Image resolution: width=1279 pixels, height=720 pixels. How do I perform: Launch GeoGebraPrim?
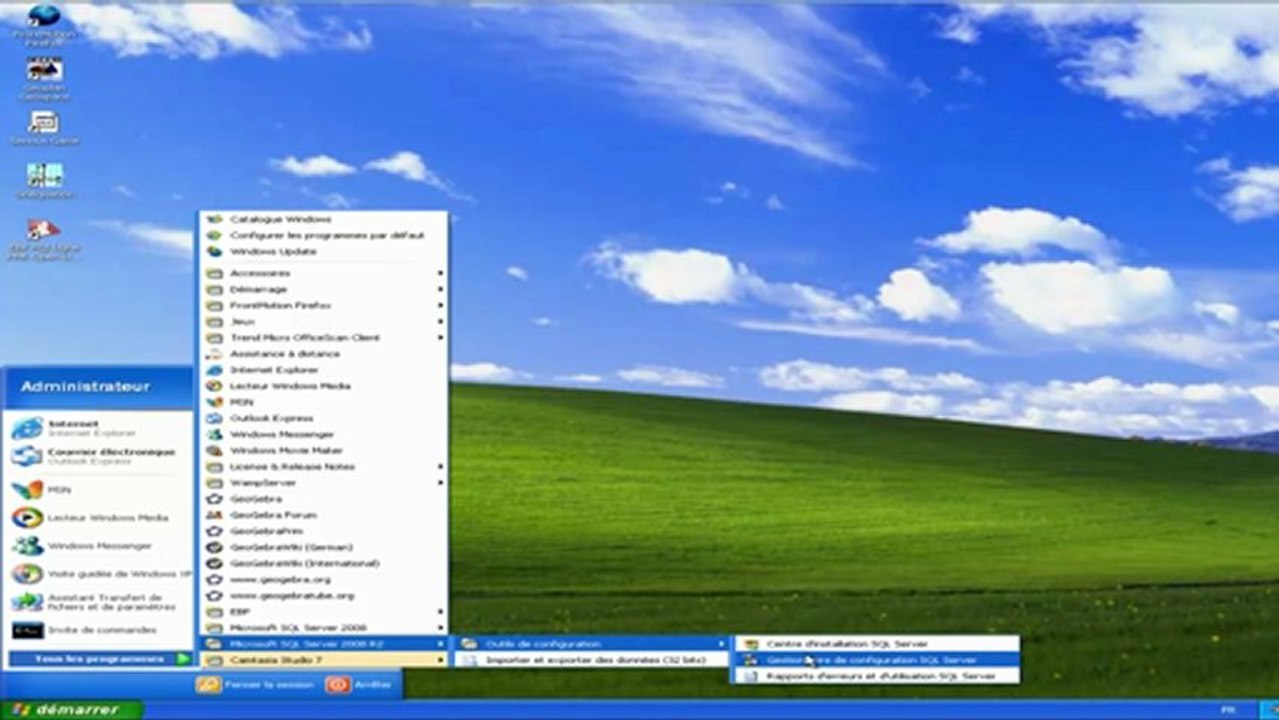click(324, 531)
